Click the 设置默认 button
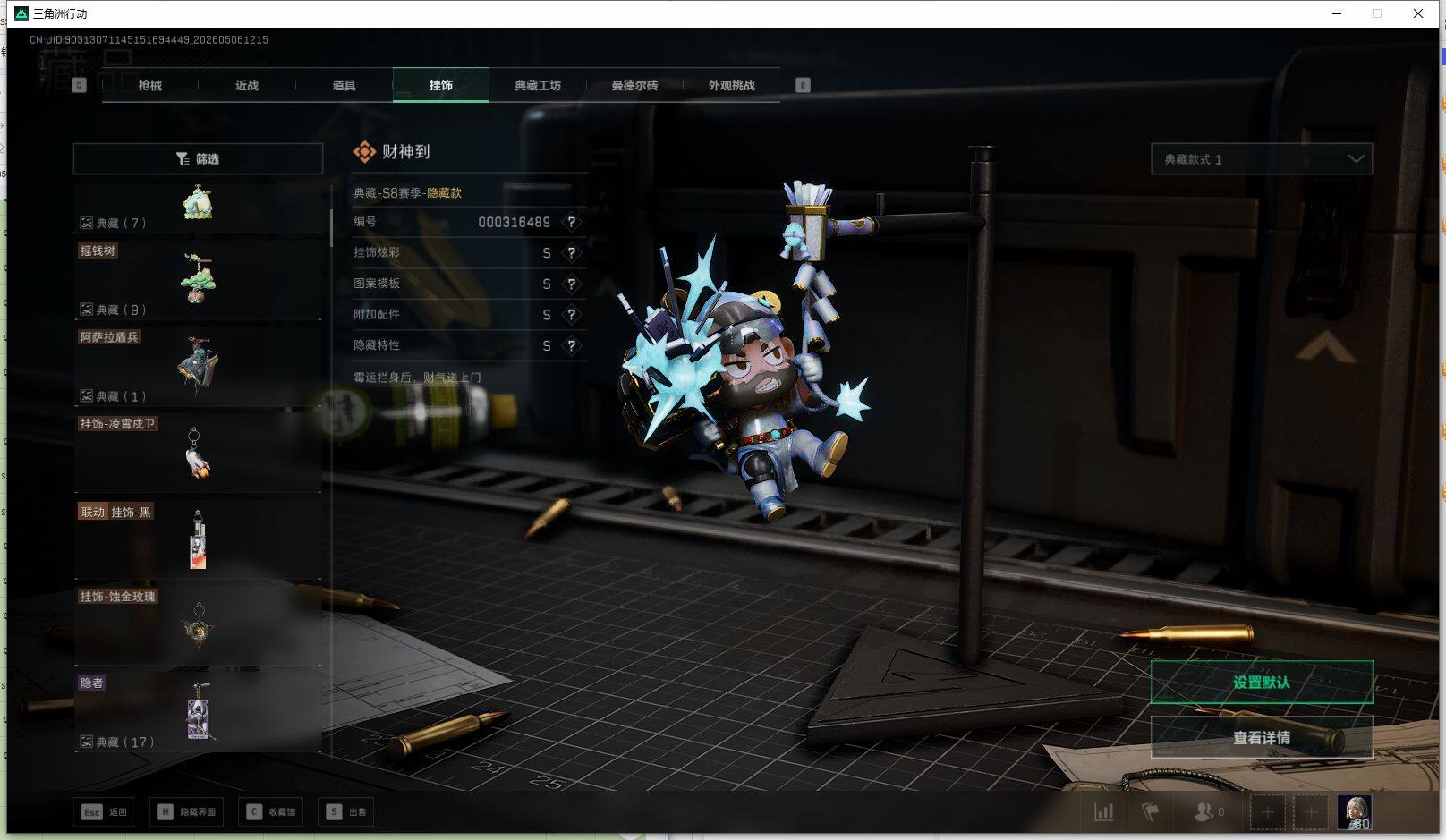Screen dimensions: 1446x840 (x=1262, y=683)
